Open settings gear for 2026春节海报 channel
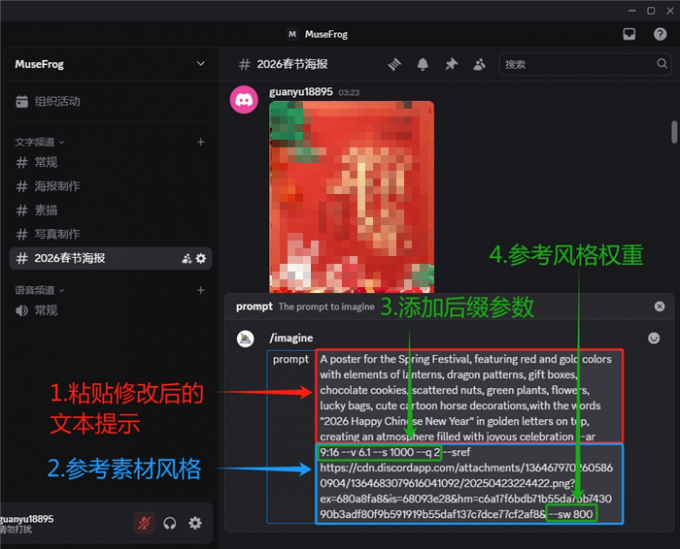This screenshot has height=549, width=680. pos(201,258)
